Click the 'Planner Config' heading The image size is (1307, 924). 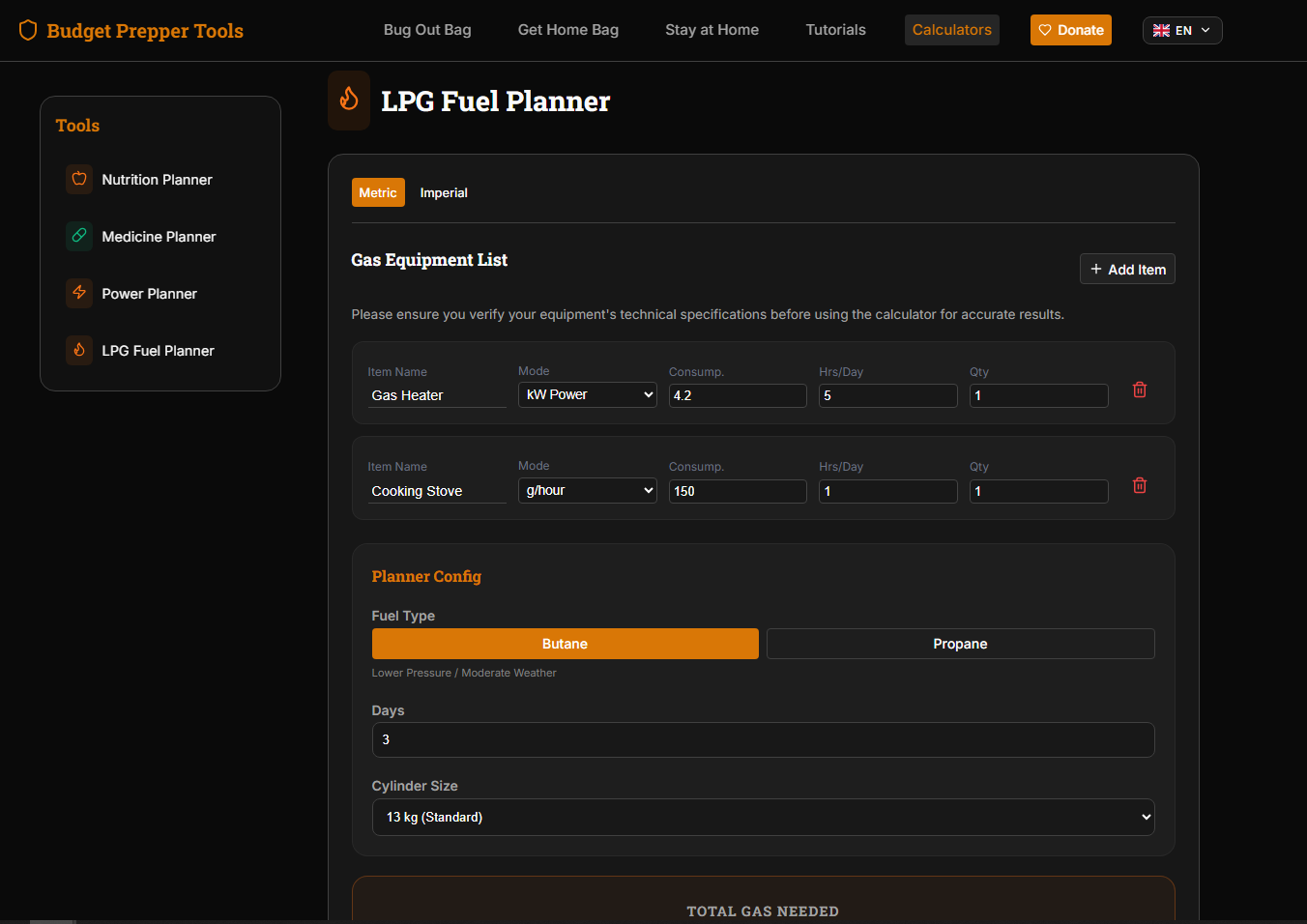click(x=426, y=576)
